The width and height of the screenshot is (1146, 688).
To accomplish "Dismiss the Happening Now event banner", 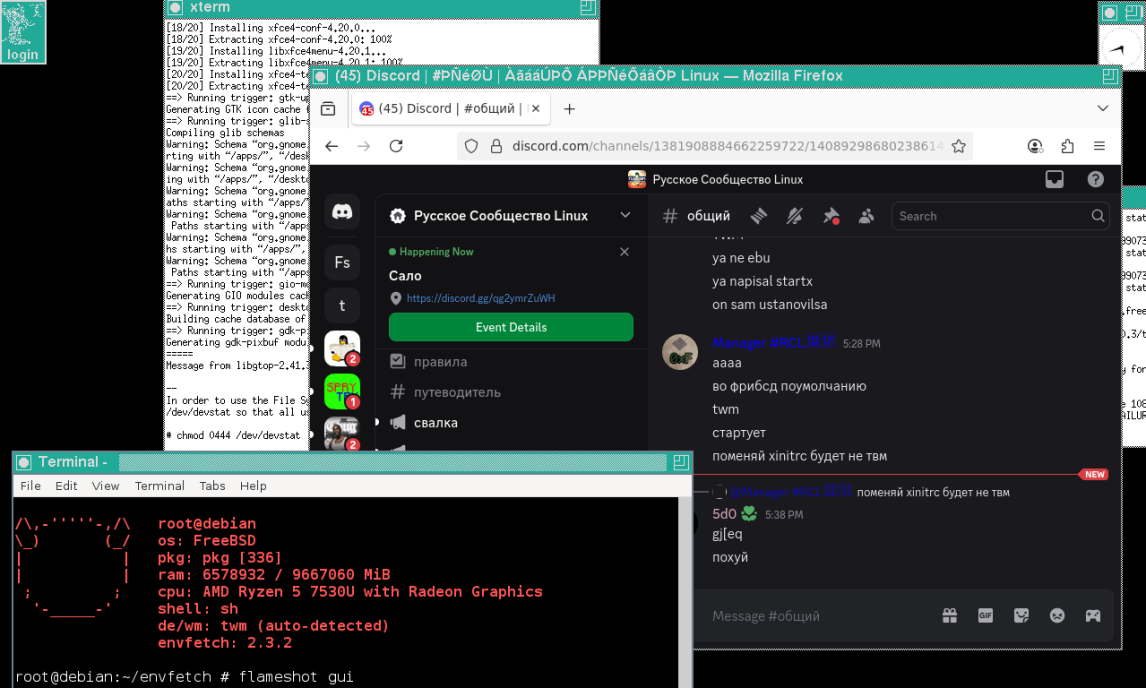I will [624, 252].
